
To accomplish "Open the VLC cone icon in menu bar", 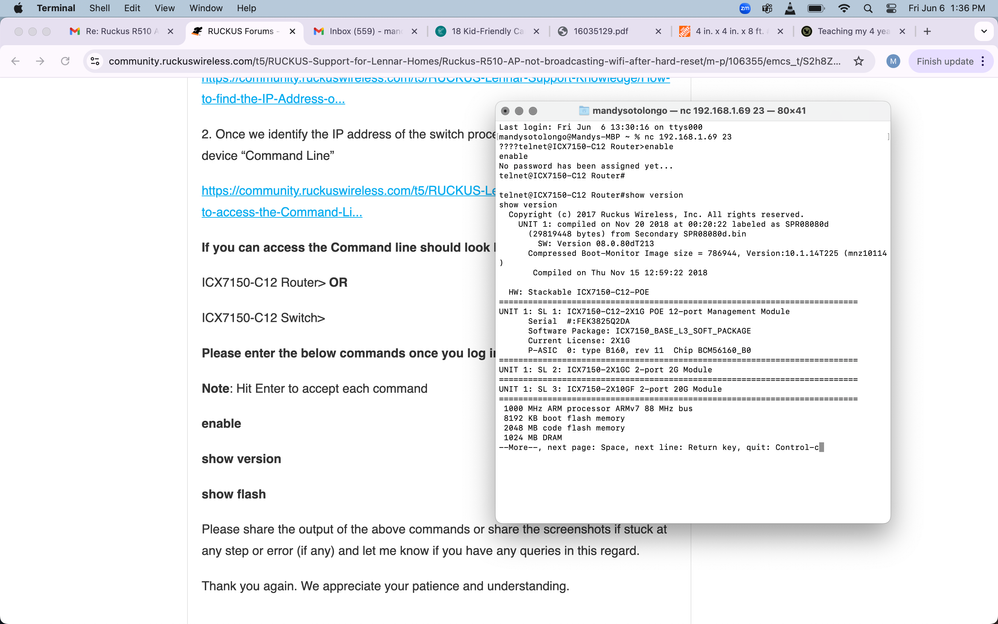I will tap(790, 10).
